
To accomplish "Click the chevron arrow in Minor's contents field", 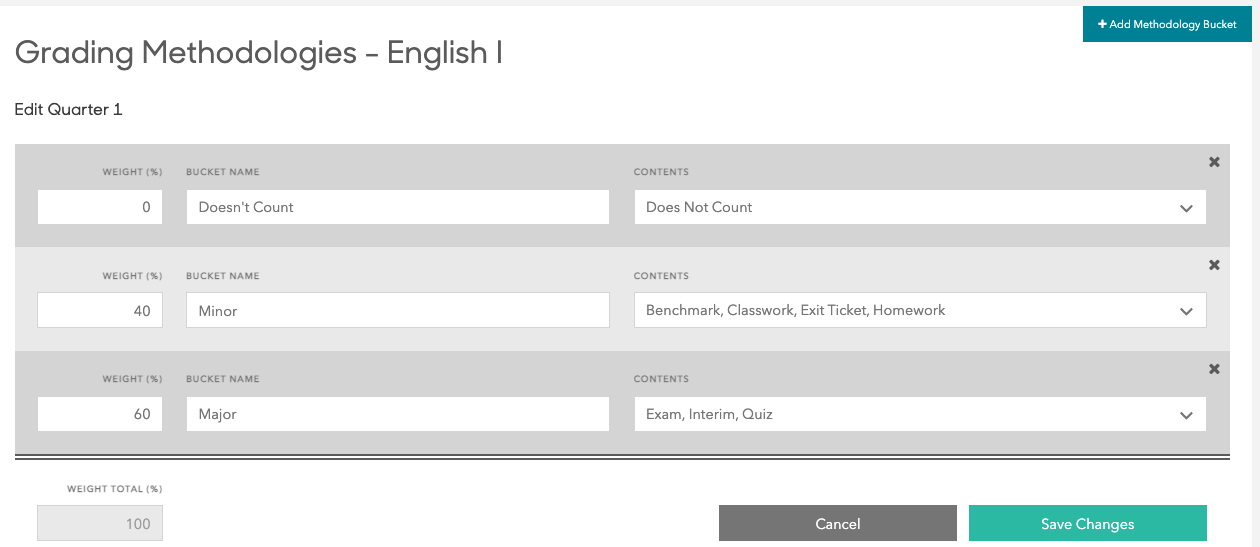I will pos(1186,311).
